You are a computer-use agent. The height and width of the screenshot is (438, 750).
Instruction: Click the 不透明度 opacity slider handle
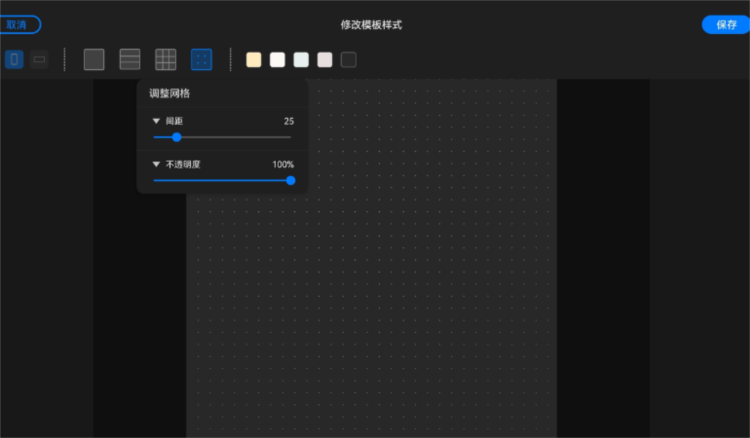(x=291, y=181)
